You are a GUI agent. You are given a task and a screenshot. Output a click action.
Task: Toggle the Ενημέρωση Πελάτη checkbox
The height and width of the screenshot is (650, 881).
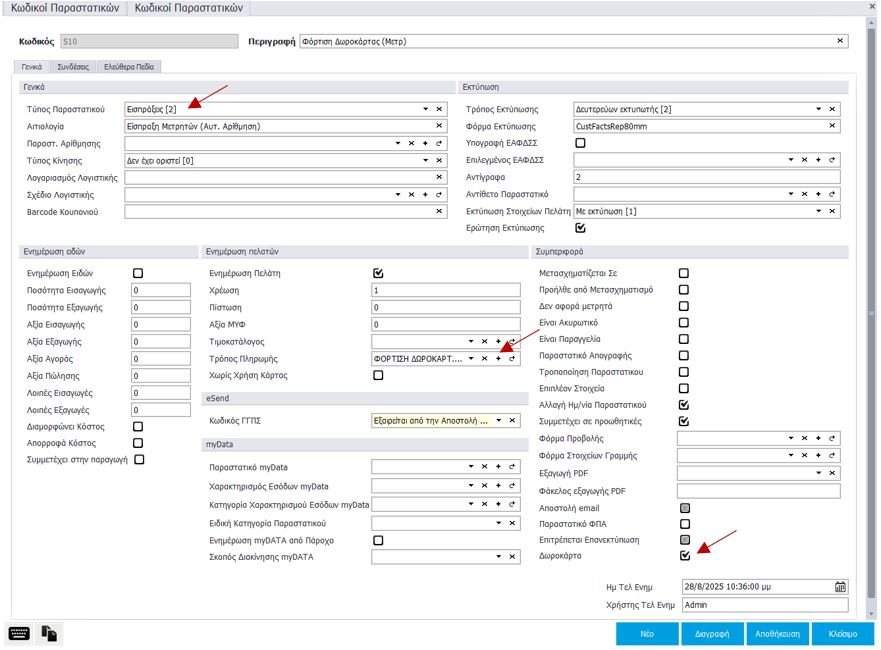tap(378, 273)
